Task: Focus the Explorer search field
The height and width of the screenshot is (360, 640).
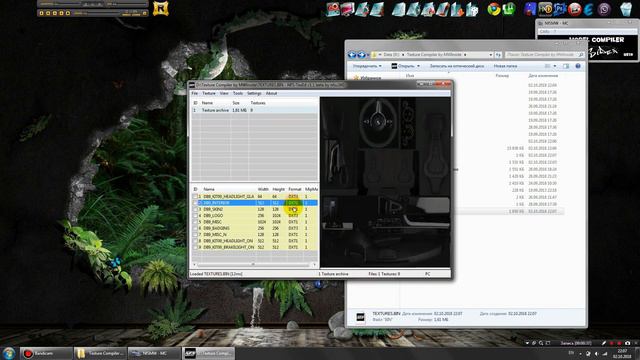Action: click(544, 55)
